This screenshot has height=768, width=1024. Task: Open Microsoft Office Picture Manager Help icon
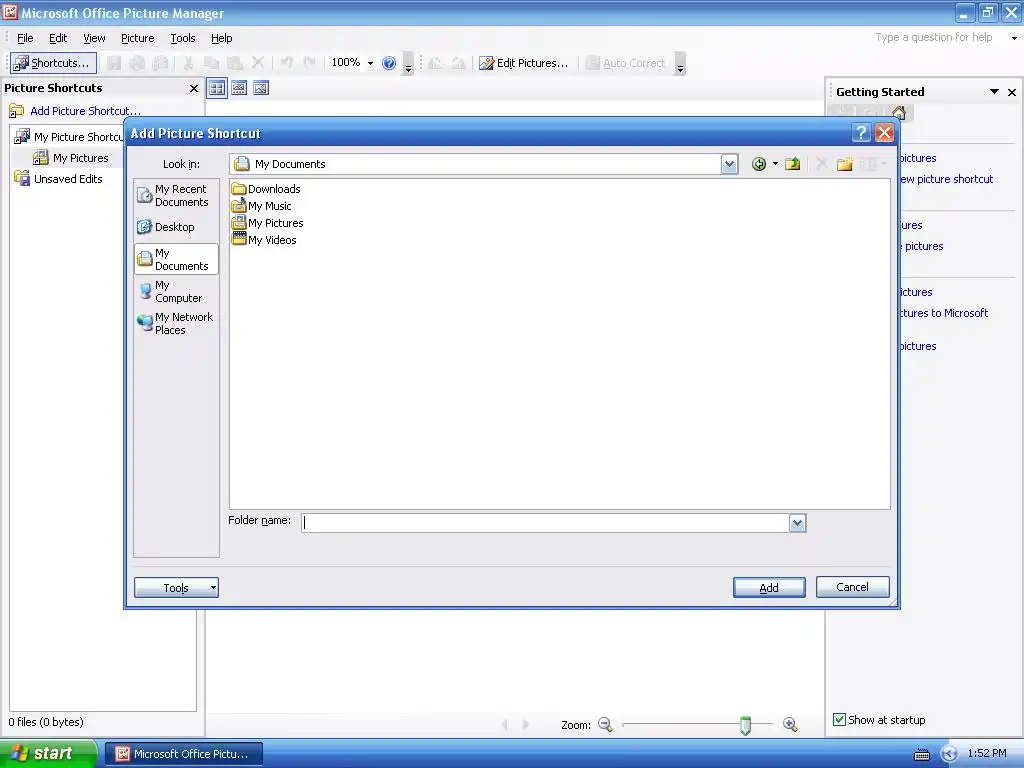click(389, 63)
